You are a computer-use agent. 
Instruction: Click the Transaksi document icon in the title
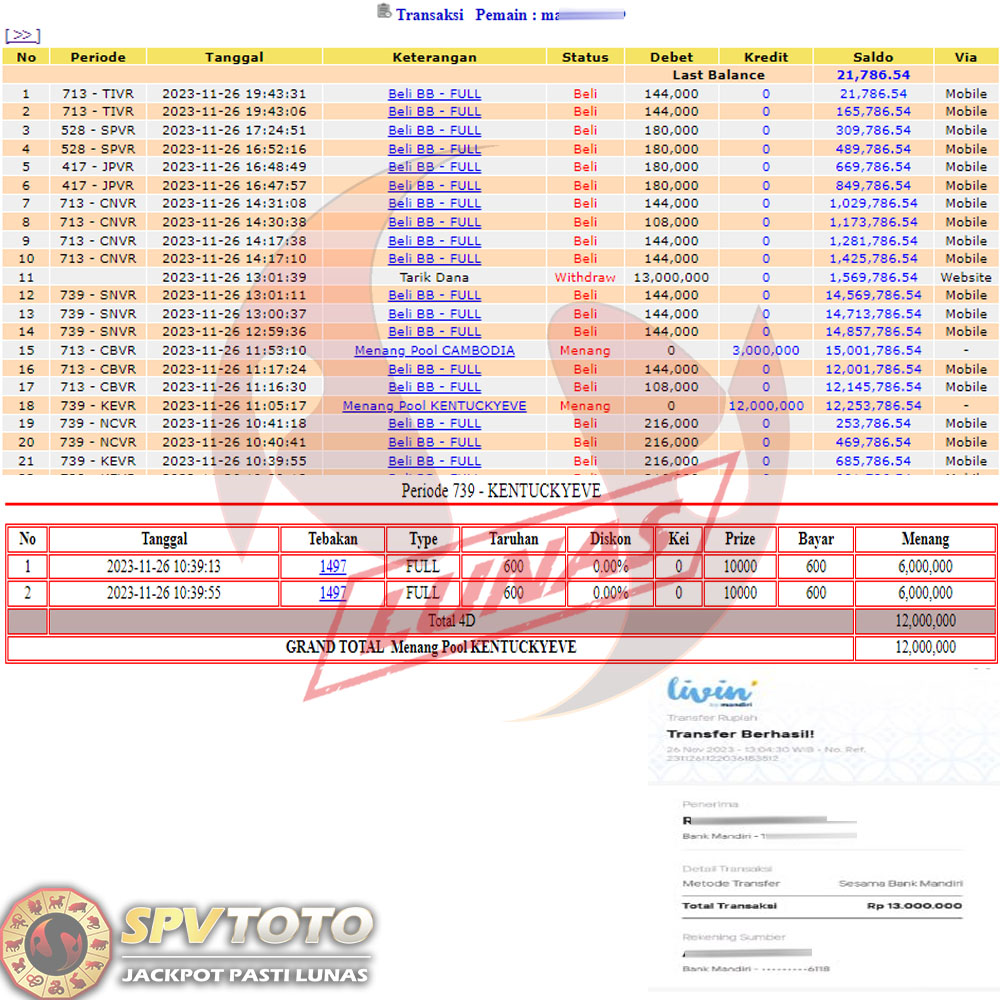pos(384,12)
